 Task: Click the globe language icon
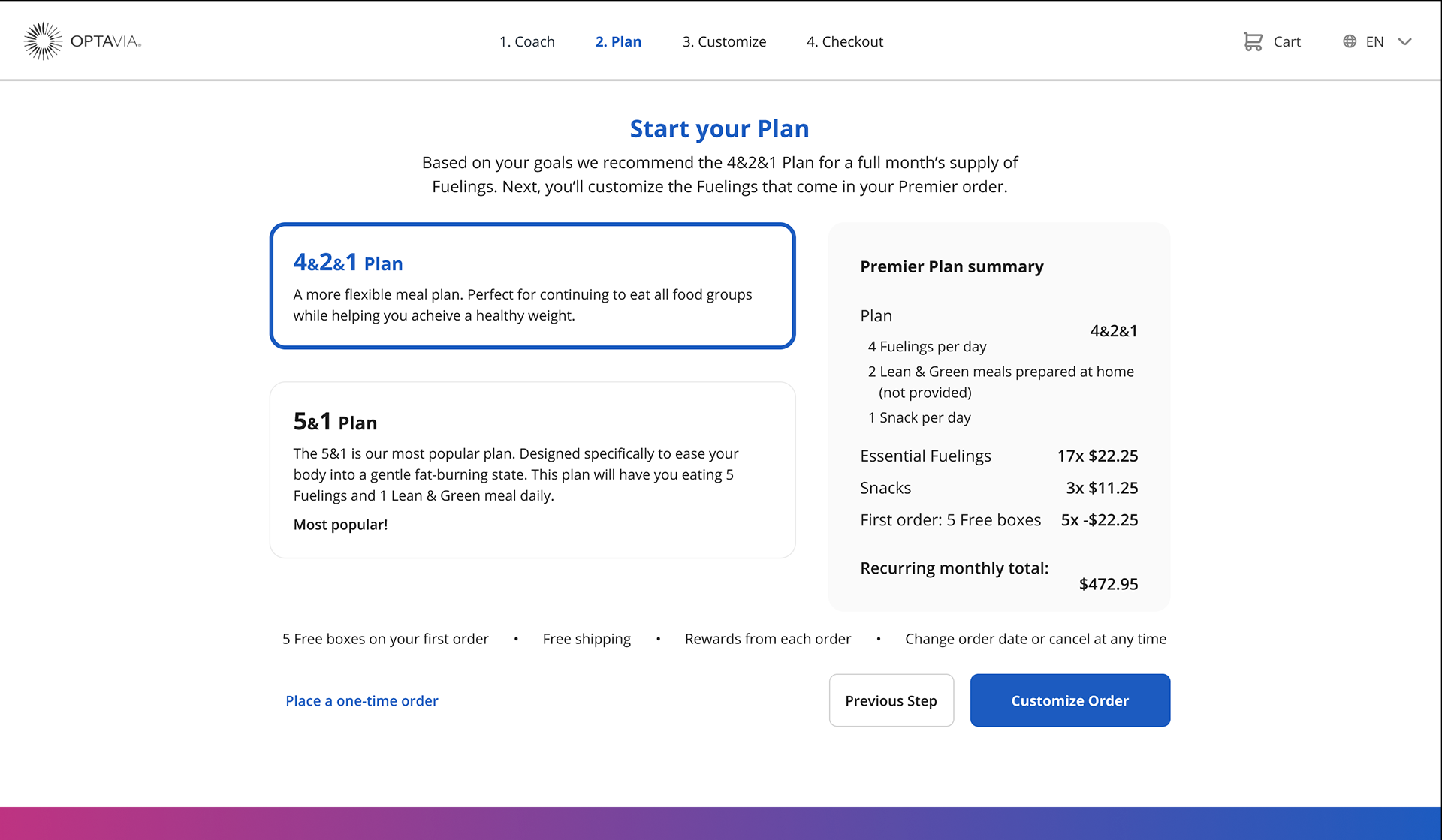coord(1350,41)
